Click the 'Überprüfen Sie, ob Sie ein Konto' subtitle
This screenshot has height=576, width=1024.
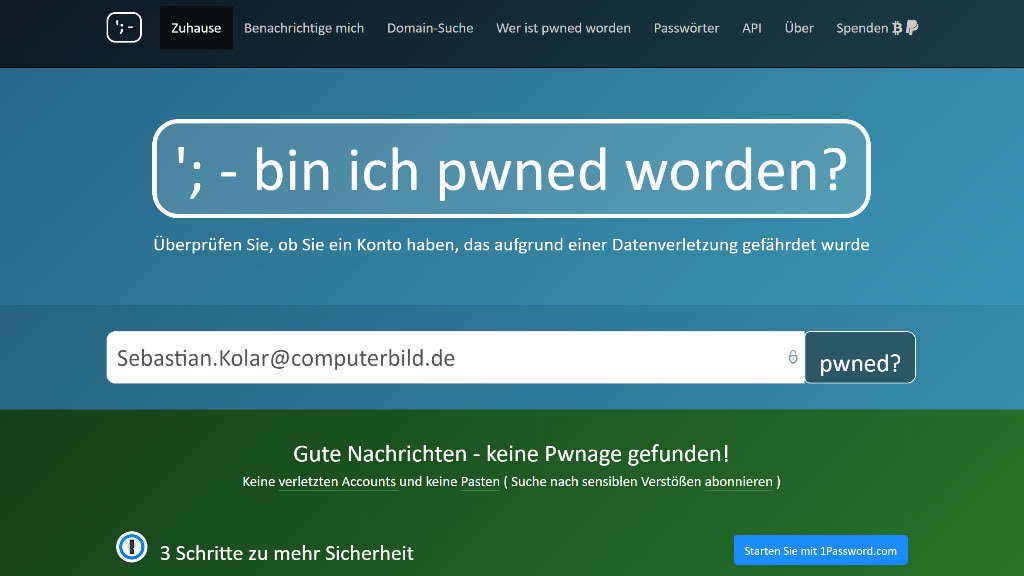[x=511, y=245]
